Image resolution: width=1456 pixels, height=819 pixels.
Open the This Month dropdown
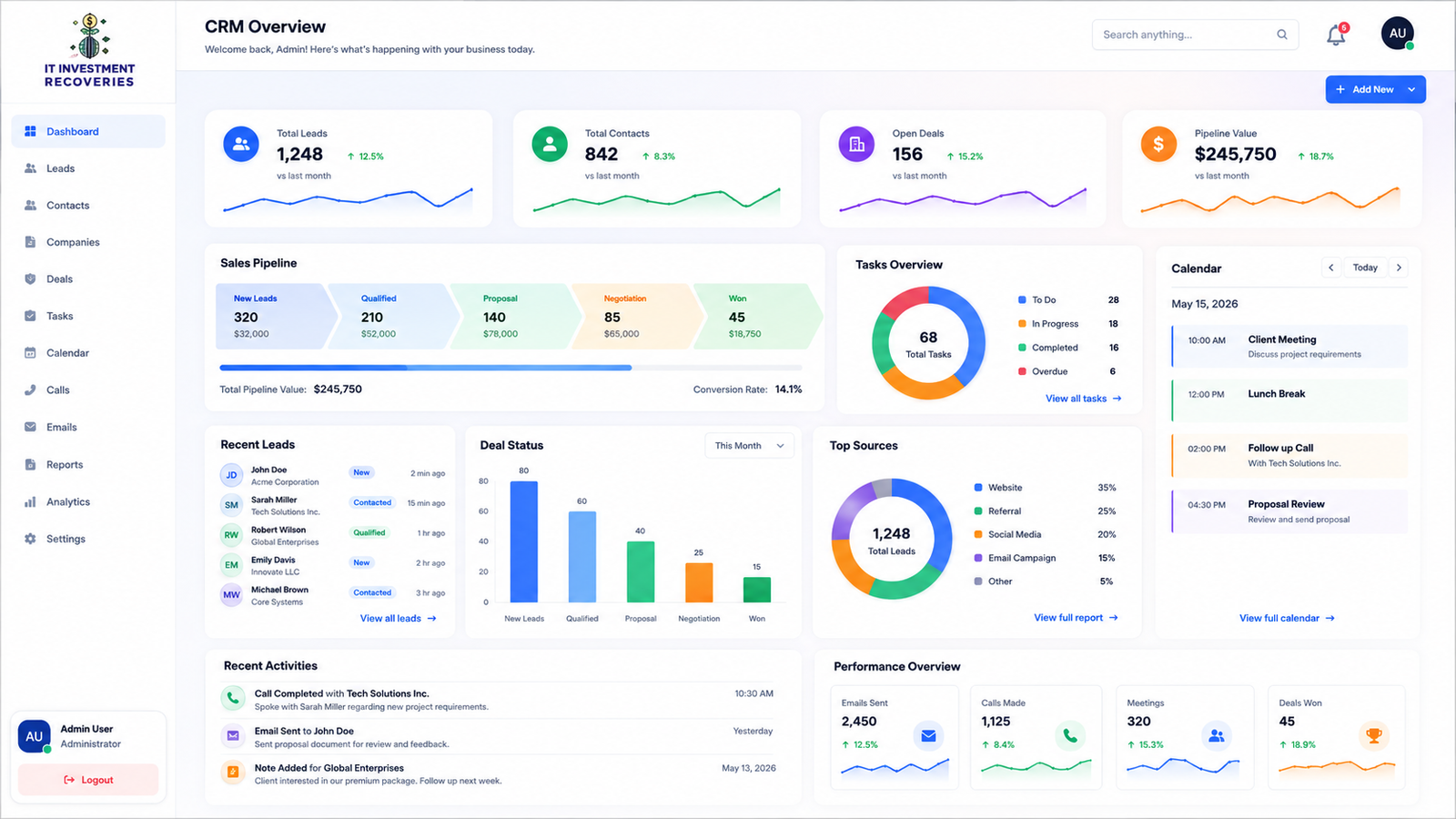749,446
